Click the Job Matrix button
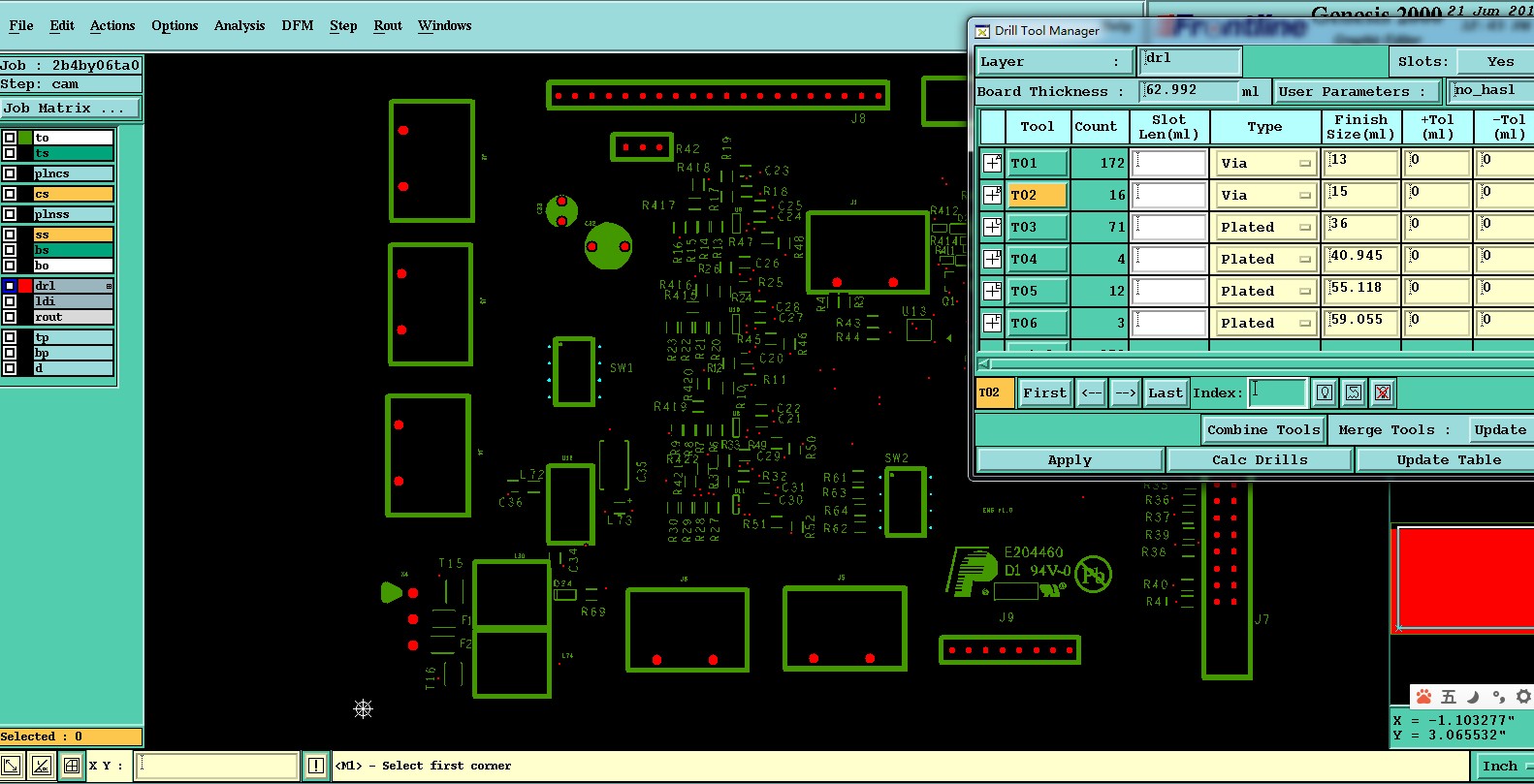1534x784 pixels. [x=70, y=108]
